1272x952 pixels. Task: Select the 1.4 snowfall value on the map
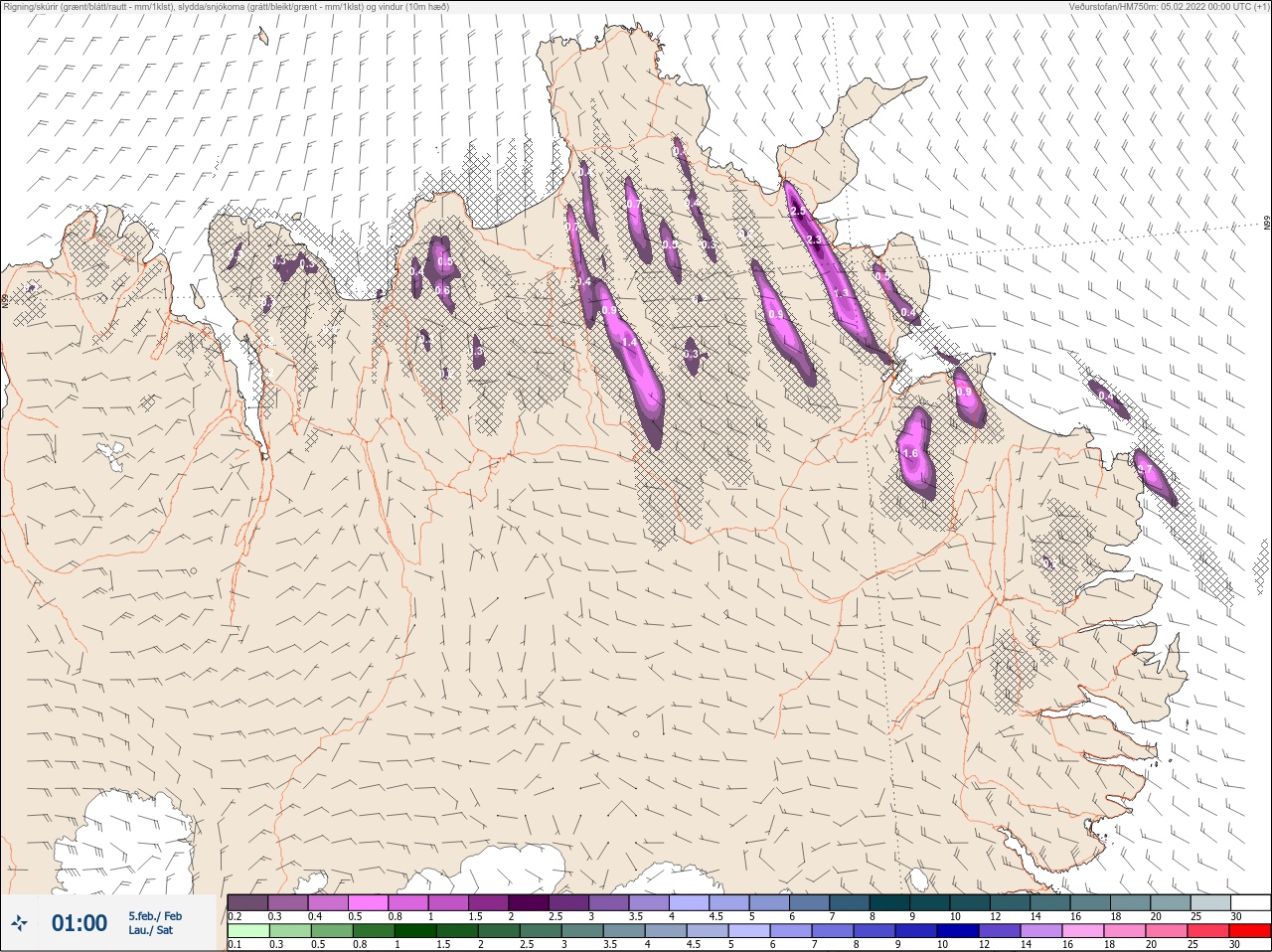pos(628,342)
